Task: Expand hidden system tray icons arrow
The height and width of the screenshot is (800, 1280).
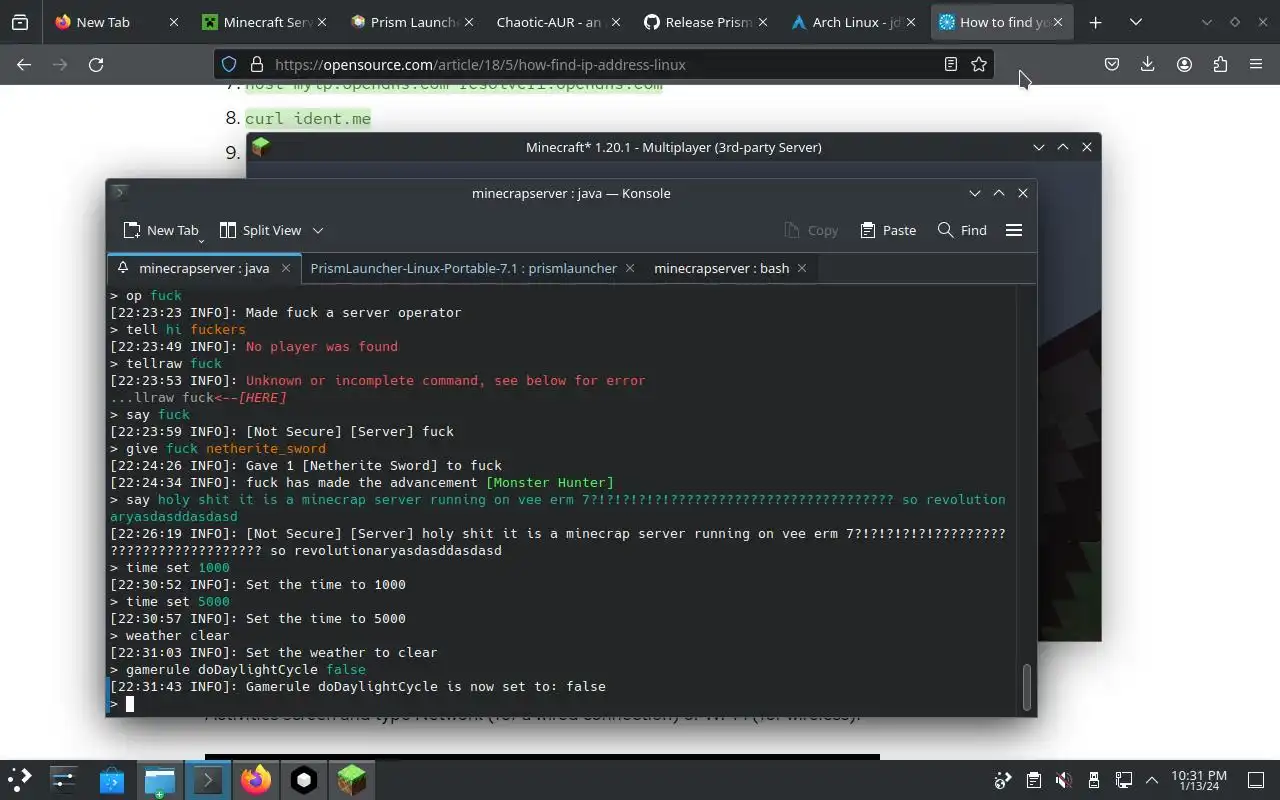Action: pyautogui.click(x=1152, y=780)
